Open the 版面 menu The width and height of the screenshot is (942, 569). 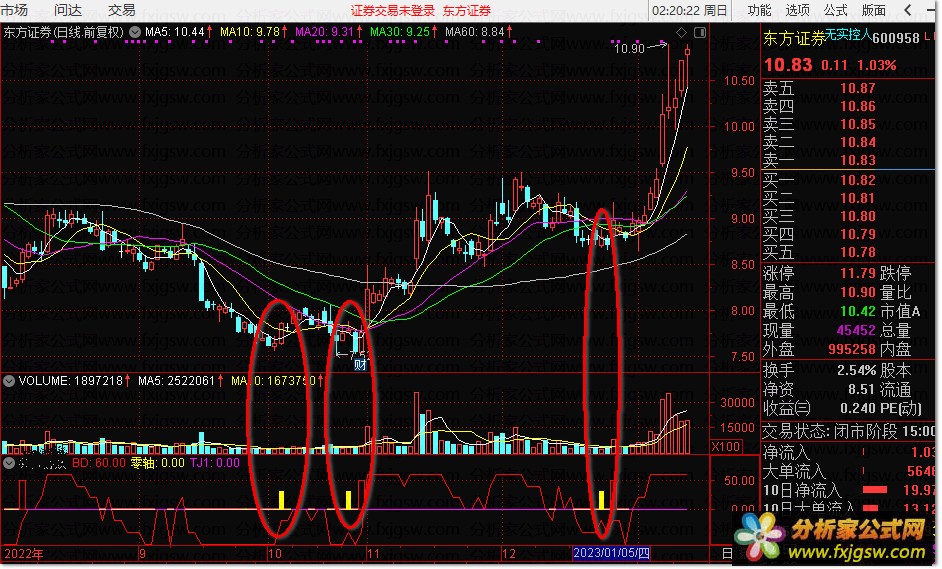(874, 10)
